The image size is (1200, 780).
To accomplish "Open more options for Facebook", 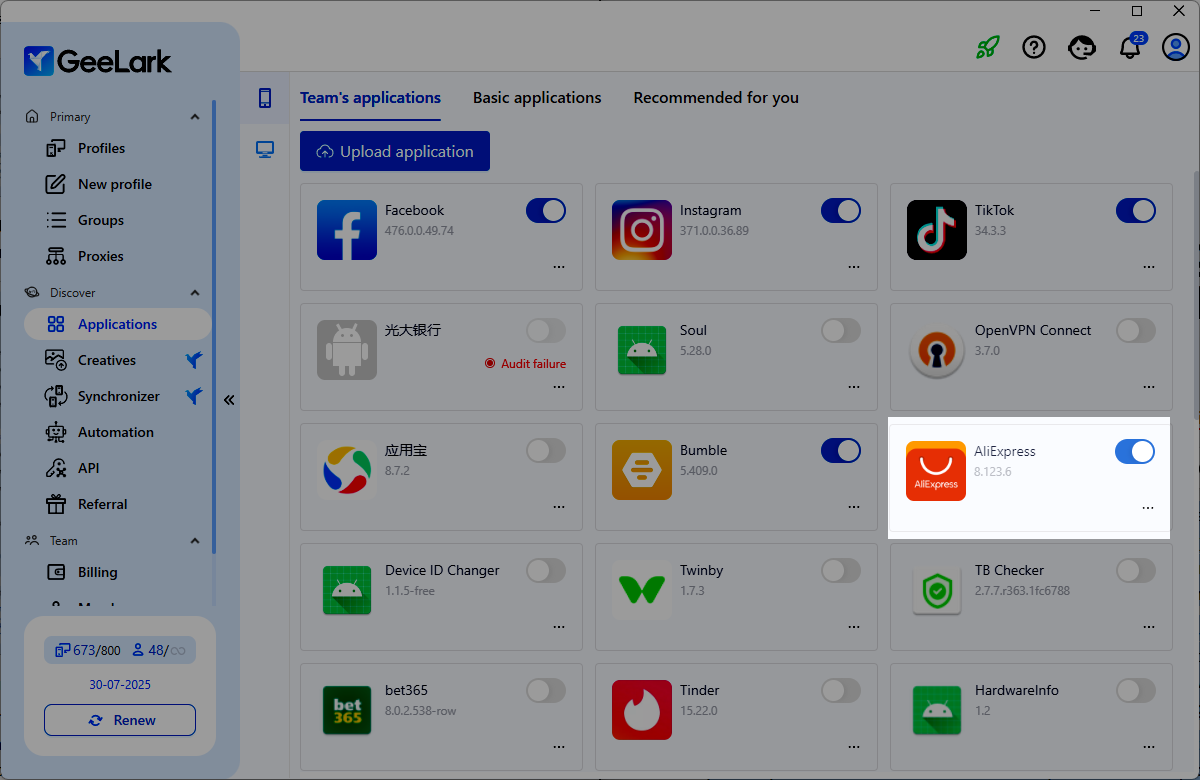I will pos(559,267).
